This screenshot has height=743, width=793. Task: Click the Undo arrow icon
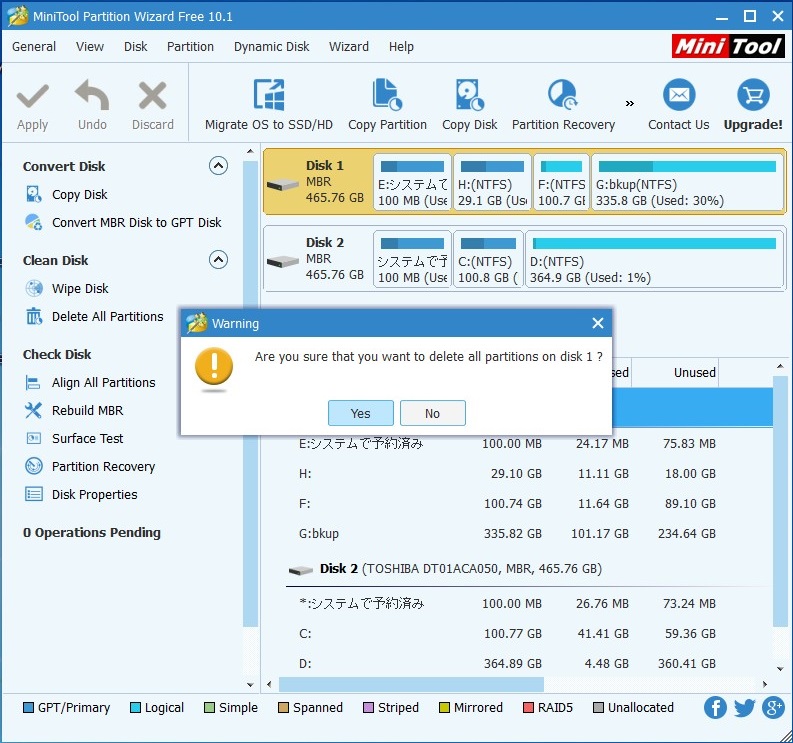(x=92, y=95)
